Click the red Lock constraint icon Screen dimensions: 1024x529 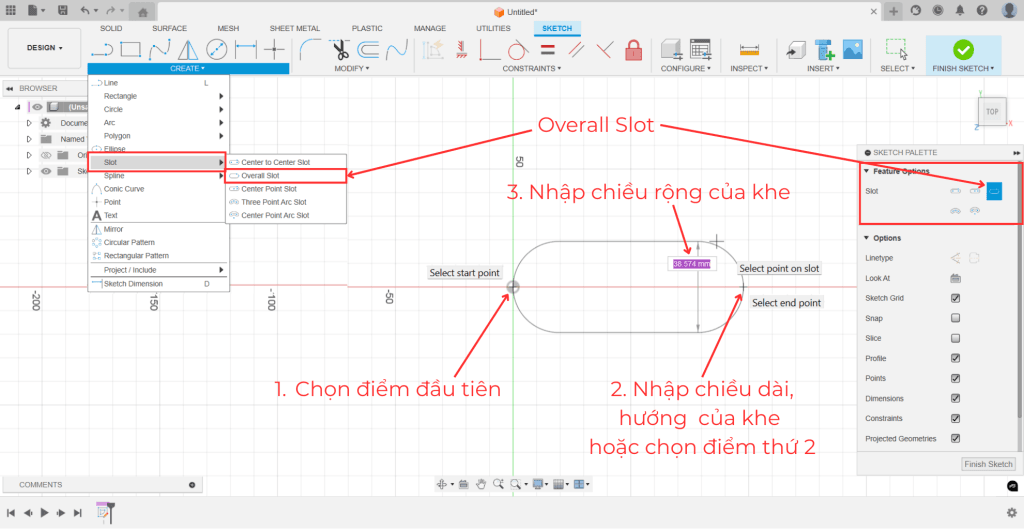pos(633,49)
